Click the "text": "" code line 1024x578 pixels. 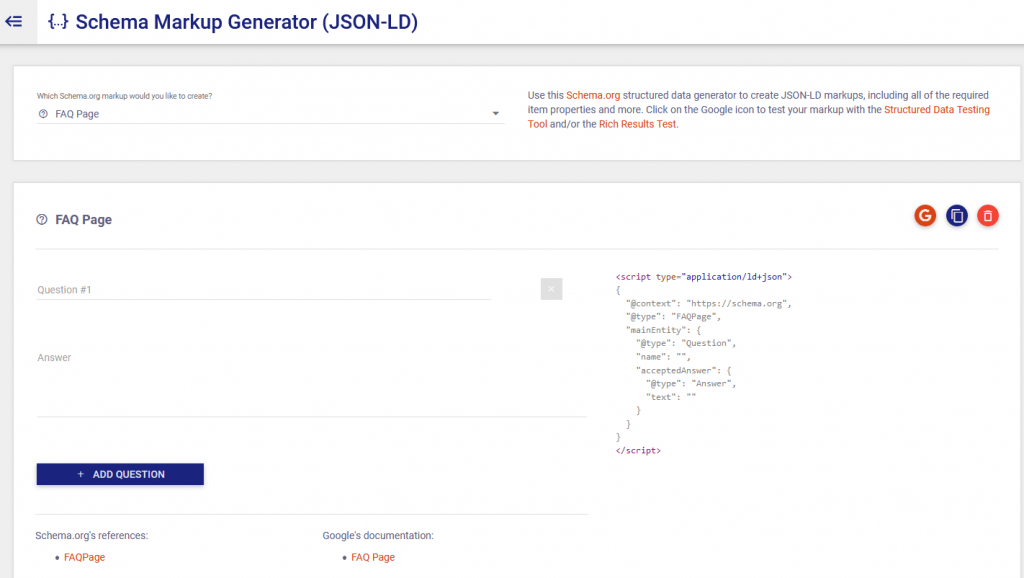pyautogui.click(x=671, y=397)
